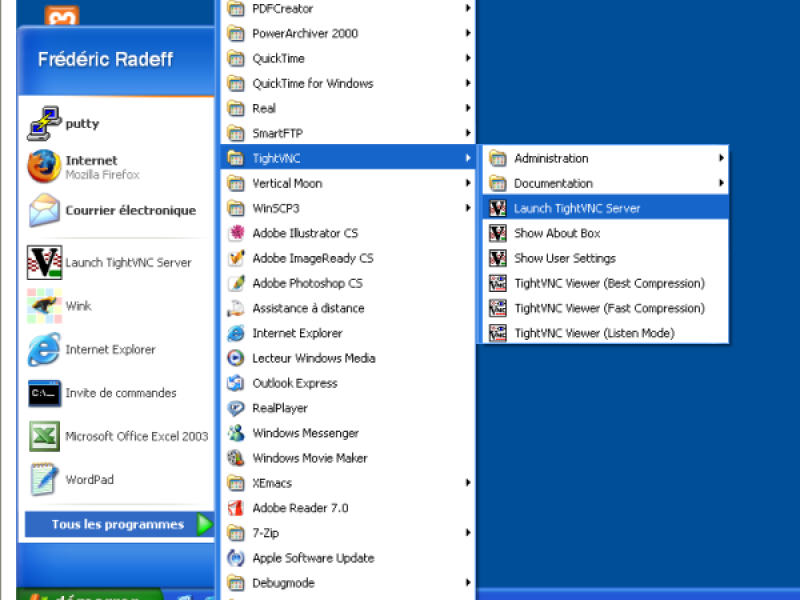Expand the Administration submenu arrow

[721, 158]
